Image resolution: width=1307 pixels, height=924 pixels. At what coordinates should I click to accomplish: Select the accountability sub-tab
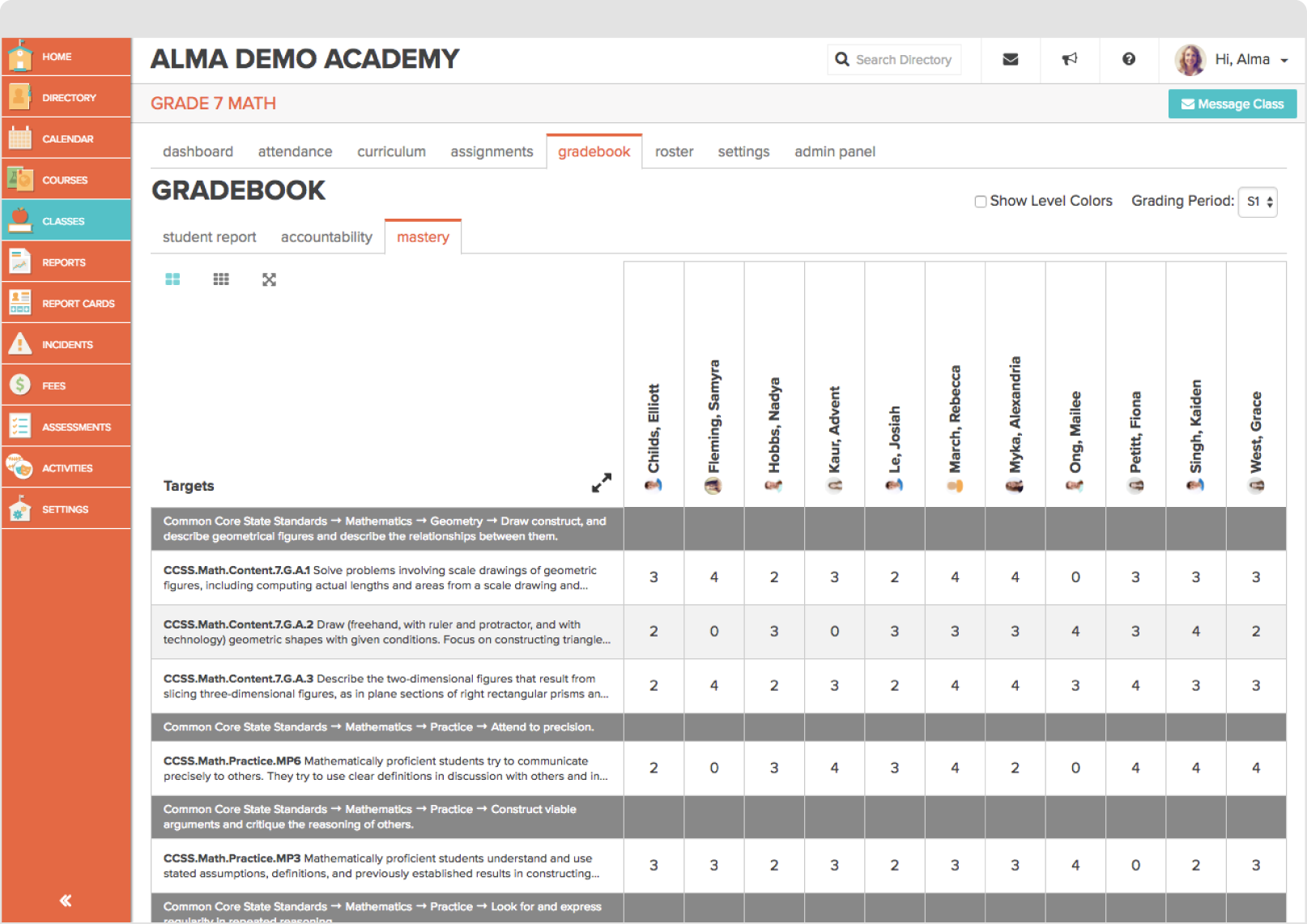pyautogui.click(x=326, y=237)
